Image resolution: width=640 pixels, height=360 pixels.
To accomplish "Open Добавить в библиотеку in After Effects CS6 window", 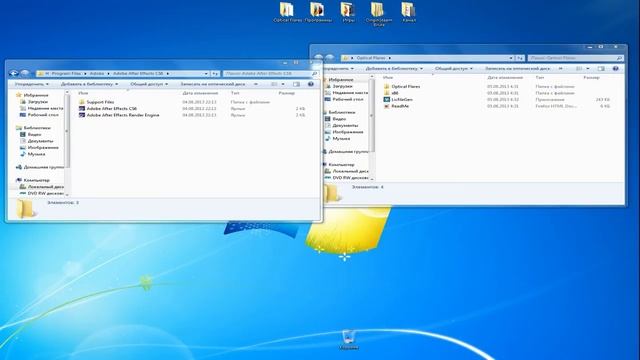I will click(89, 84).
